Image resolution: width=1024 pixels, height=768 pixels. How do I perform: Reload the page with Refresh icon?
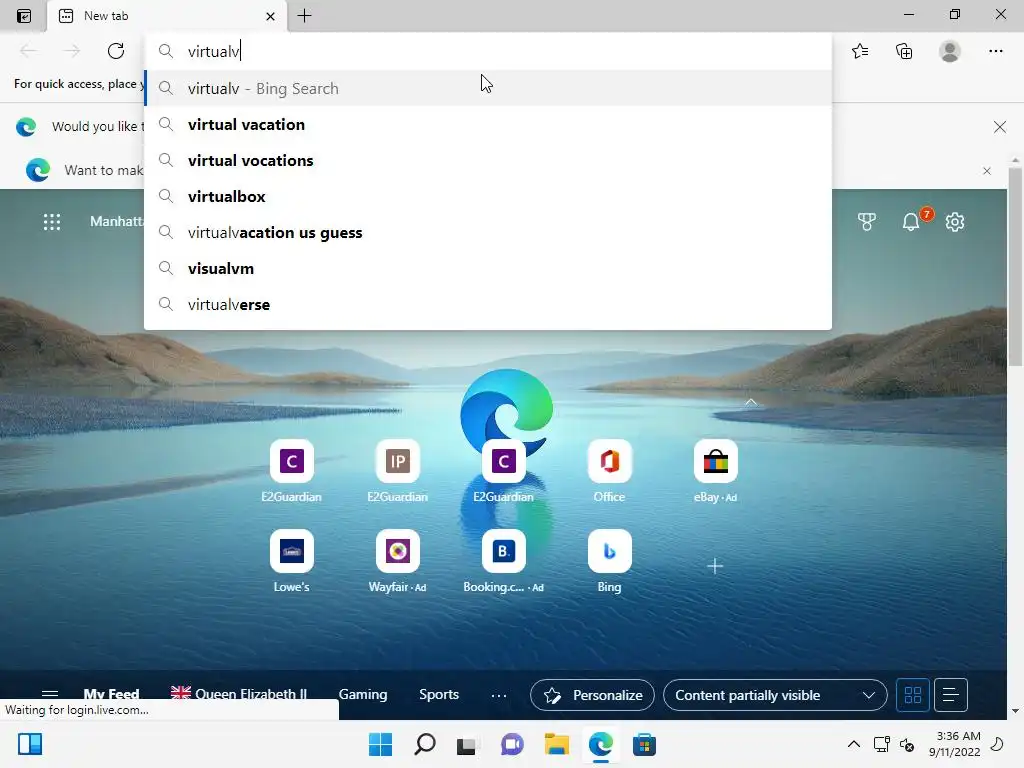tap(116, 51)
